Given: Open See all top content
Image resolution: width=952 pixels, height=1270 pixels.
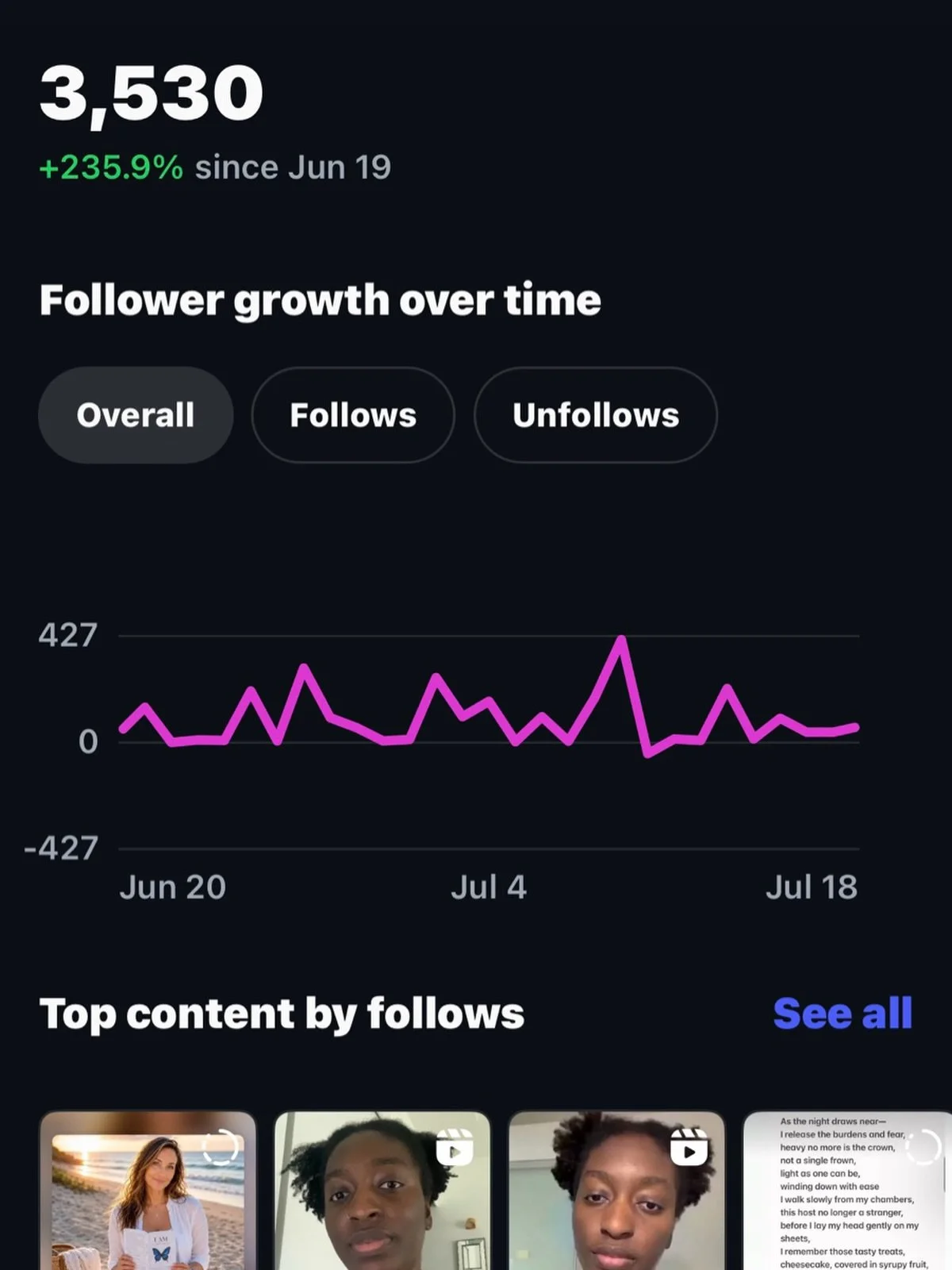Looking at the screenshot, I should click(843, 1014).
